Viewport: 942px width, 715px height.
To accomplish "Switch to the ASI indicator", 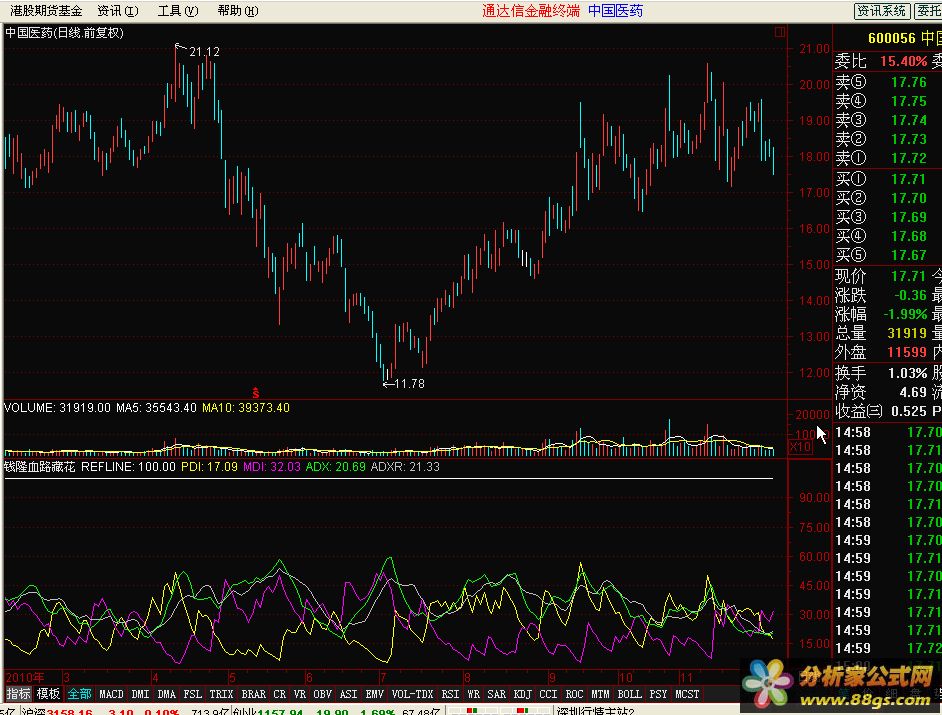I will click(x=348, y=694).
